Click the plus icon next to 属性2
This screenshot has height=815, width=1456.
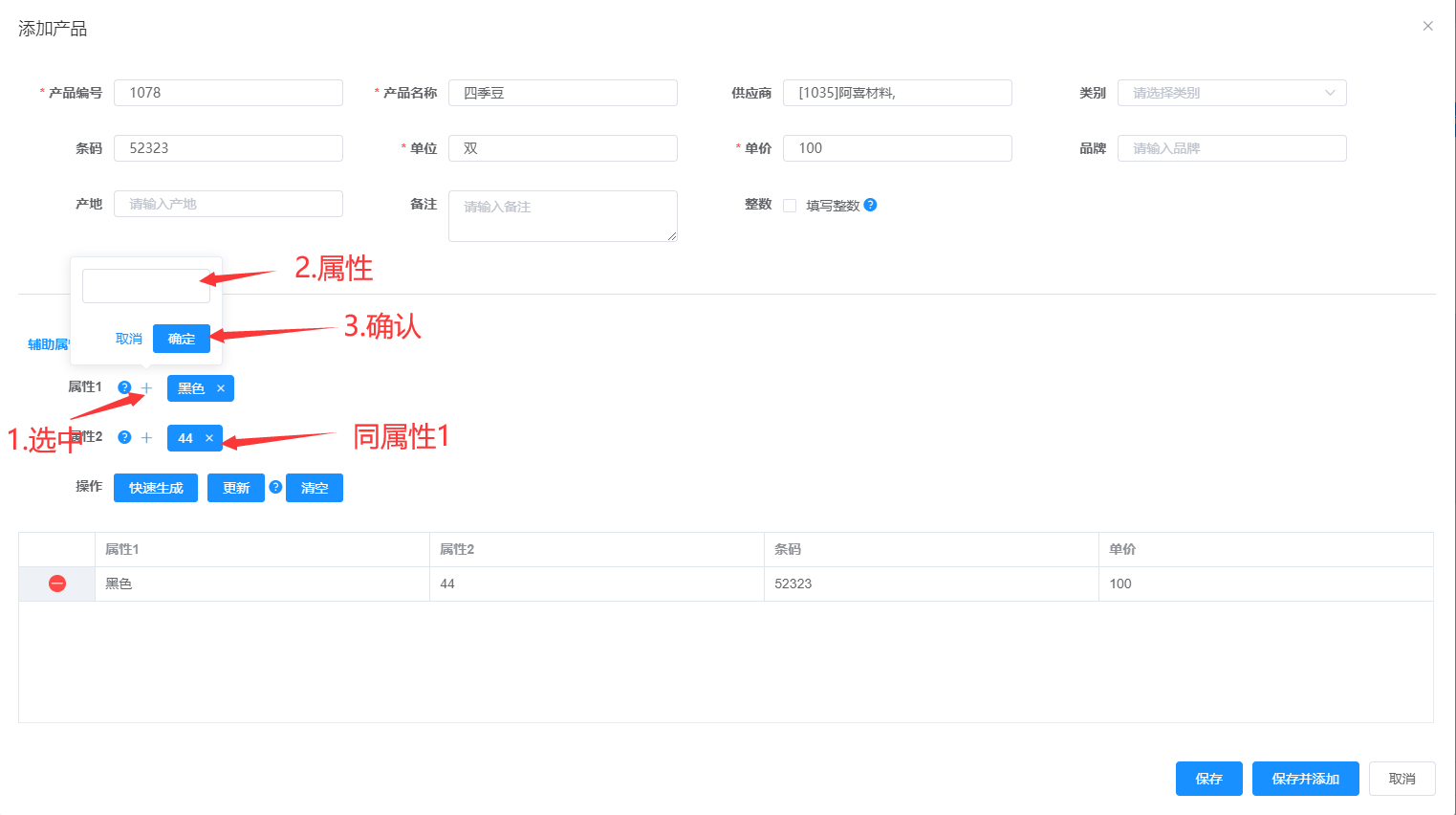click(x=146, y=437)
